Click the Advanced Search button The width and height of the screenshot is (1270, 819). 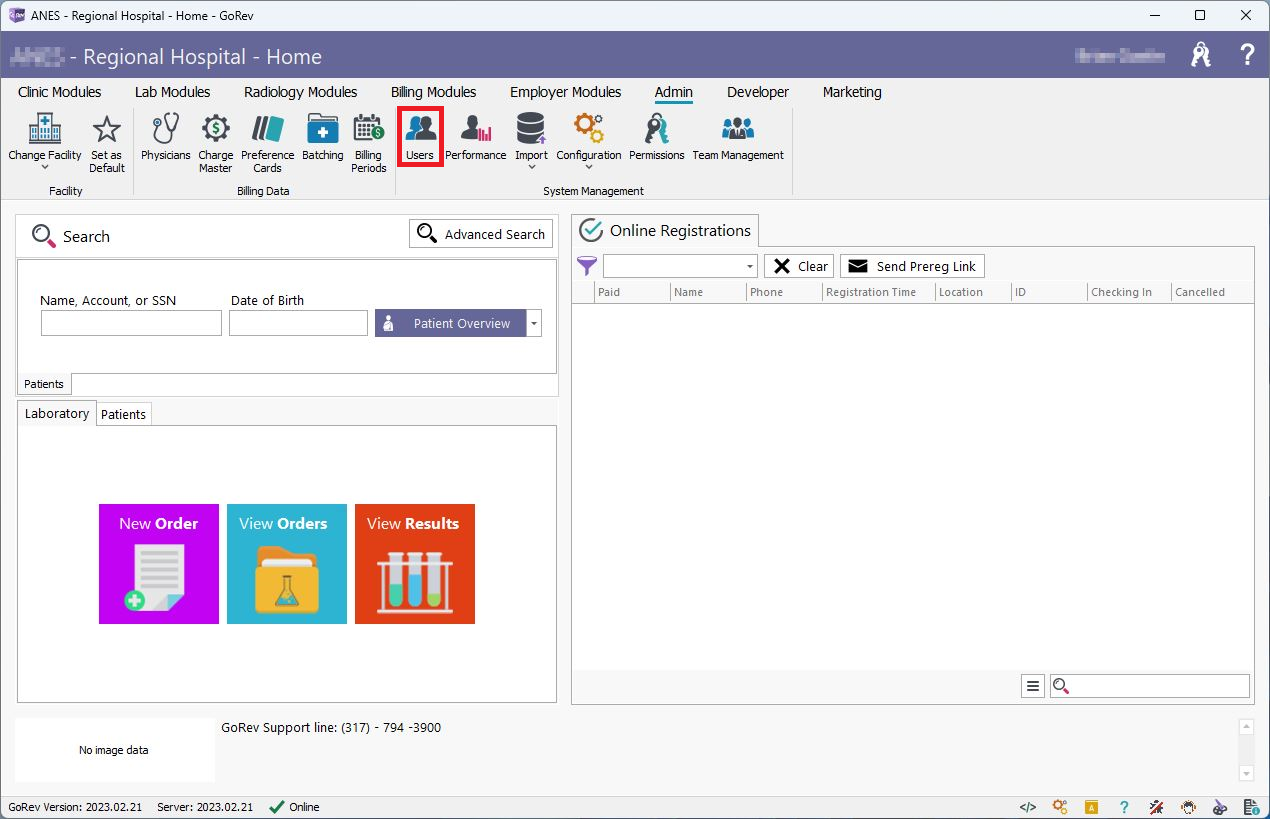point(481,234)
